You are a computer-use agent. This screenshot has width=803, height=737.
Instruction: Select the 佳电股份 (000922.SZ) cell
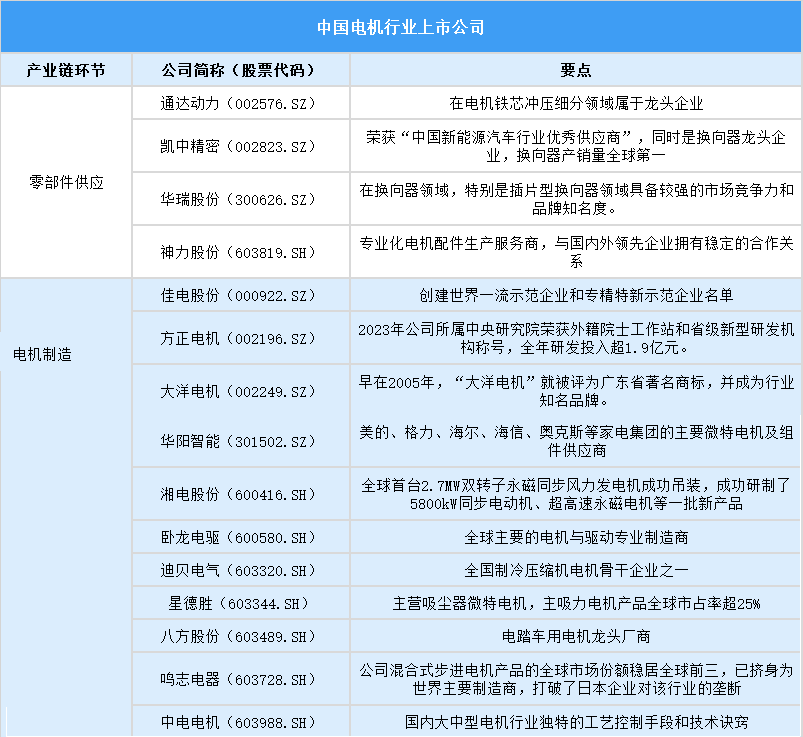(238, 295)
